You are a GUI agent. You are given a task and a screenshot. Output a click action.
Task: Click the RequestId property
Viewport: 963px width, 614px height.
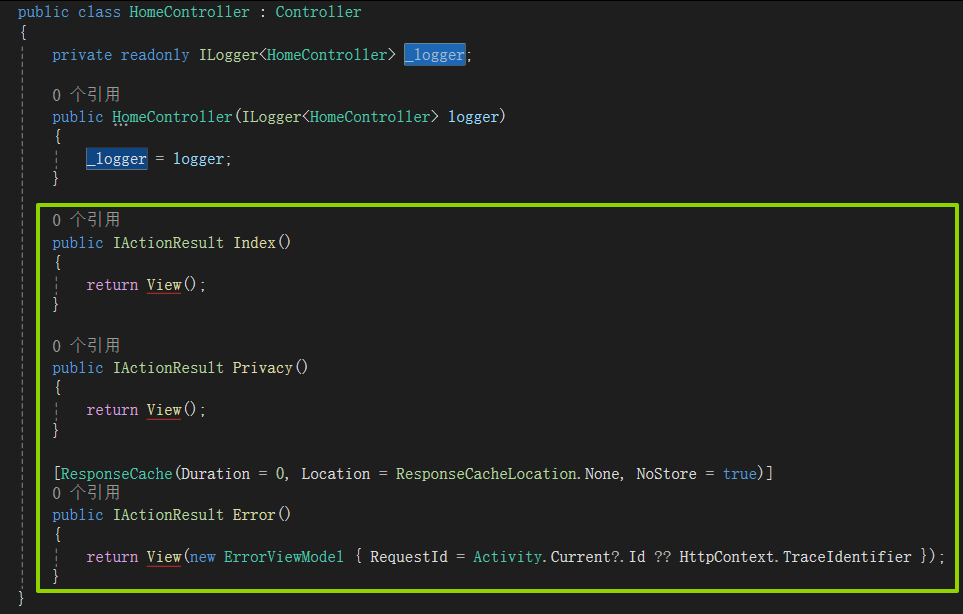tap(408, 557)
